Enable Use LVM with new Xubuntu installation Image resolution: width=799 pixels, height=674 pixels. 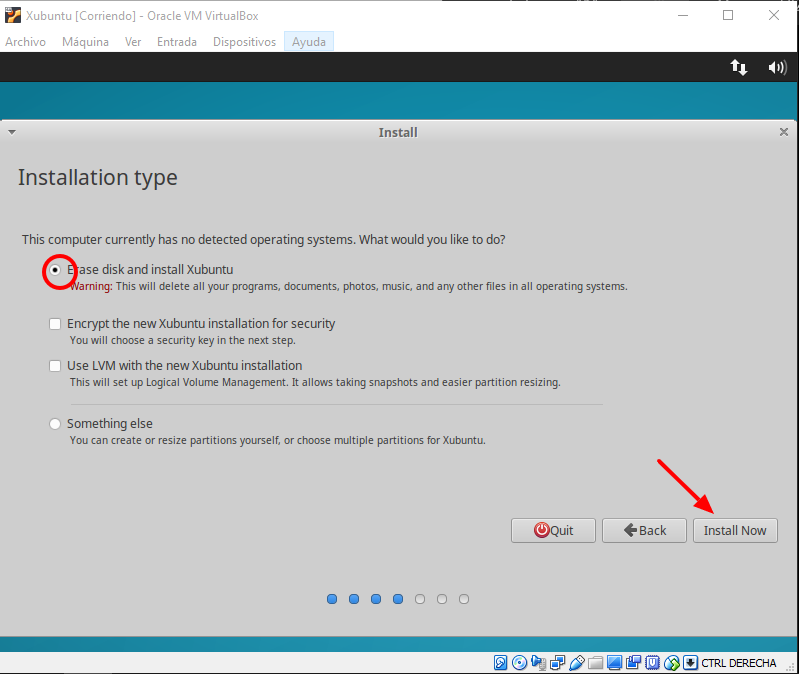click(x=55, y=366)
